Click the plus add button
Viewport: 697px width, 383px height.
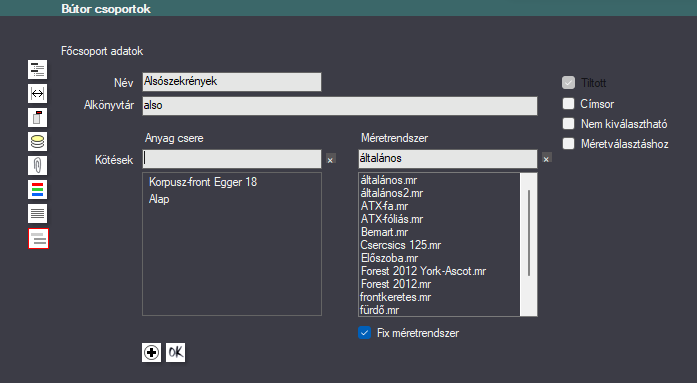point(152,352)
